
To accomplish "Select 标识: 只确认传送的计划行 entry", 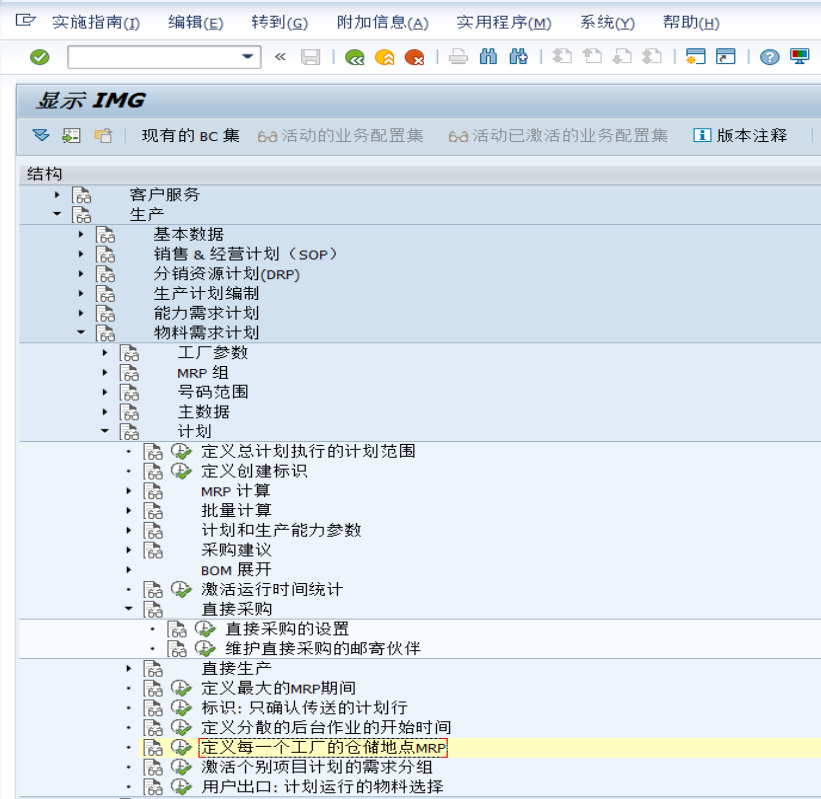I will click(305, 708).
